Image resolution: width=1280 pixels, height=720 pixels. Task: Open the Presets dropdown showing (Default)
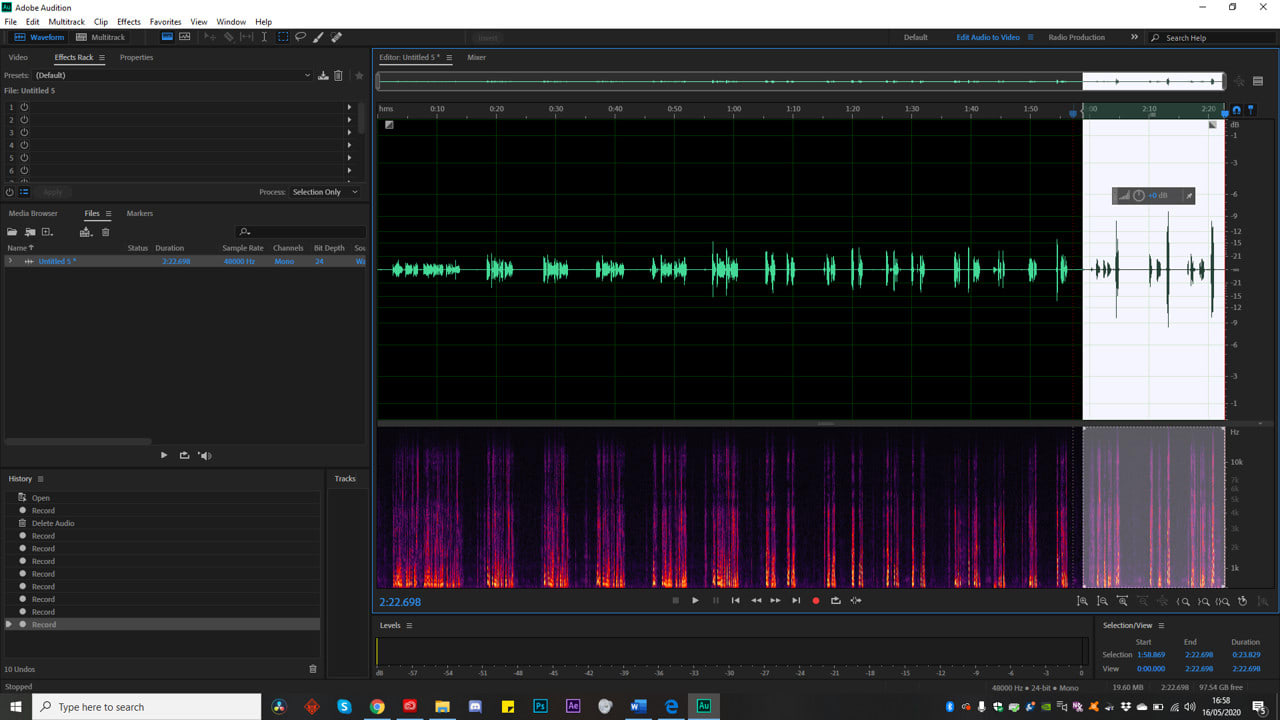pos(173,75)
